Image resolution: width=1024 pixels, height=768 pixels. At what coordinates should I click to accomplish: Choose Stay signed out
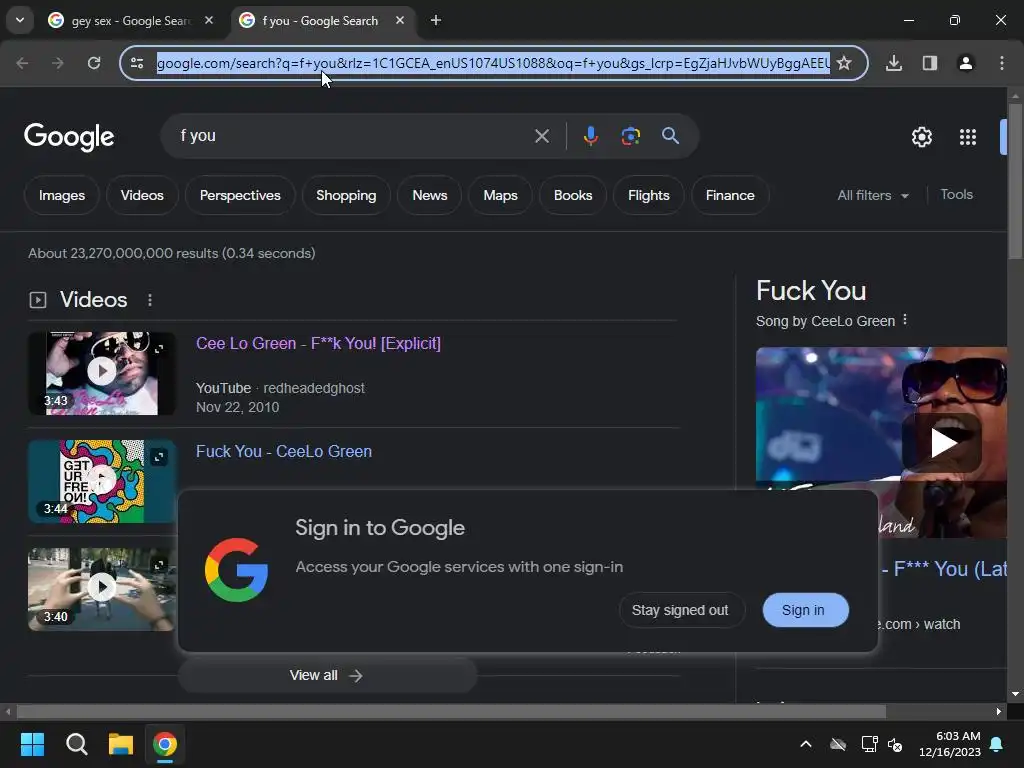click(x=680, y=610)
